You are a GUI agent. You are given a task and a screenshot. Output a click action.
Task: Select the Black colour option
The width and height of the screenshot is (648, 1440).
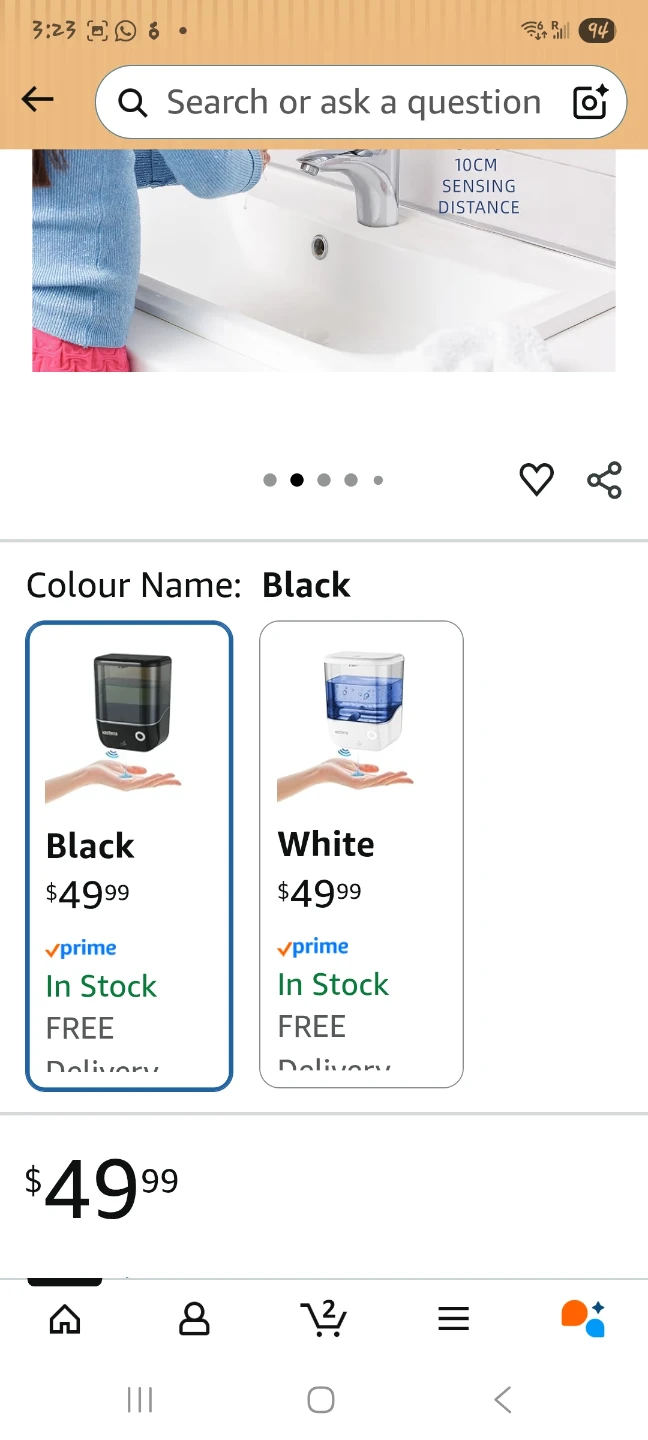tap(129, 855)
